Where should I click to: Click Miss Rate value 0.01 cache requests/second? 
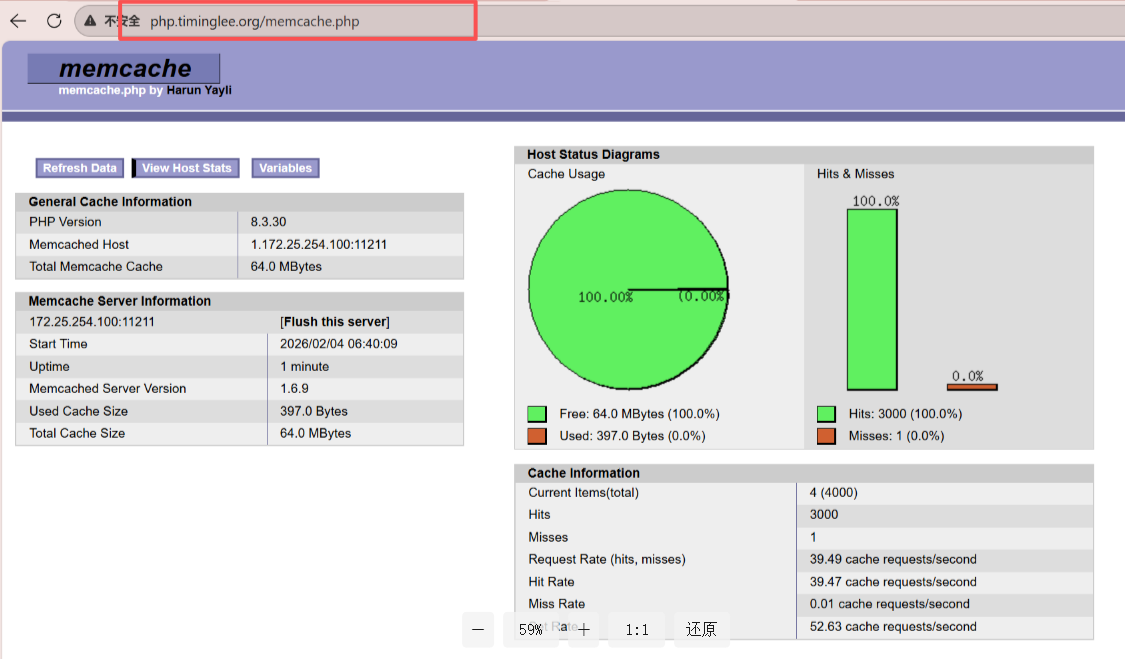pyautogui.click(x=890, y=604)
